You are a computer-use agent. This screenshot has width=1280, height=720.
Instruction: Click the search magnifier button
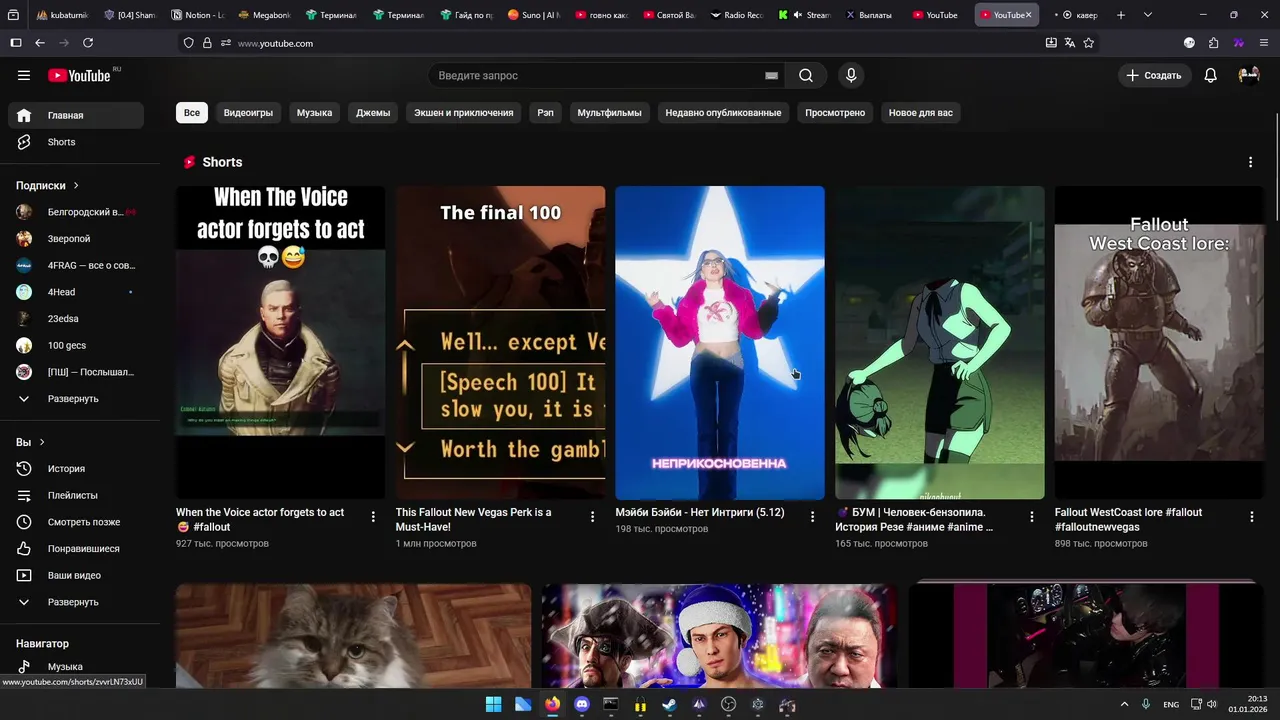coord(806,75)
